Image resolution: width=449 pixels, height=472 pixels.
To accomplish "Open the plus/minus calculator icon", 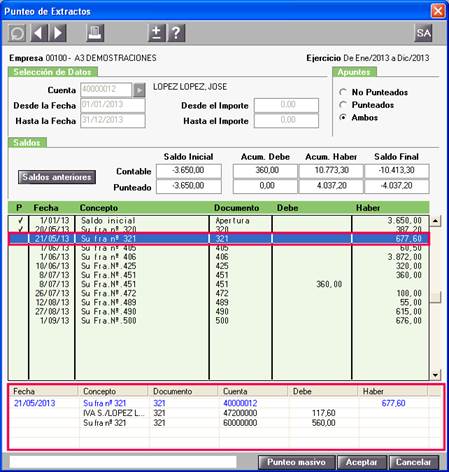I will (x=157, y=33).
